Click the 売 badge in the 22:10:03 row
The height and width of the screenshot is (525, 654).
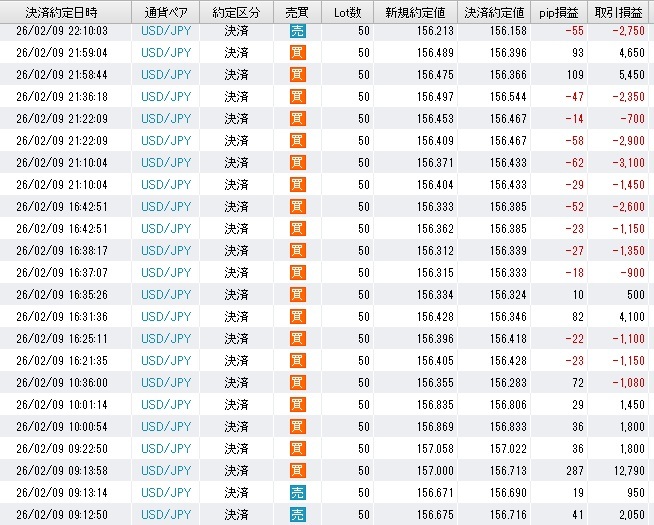tap(297, 31)
